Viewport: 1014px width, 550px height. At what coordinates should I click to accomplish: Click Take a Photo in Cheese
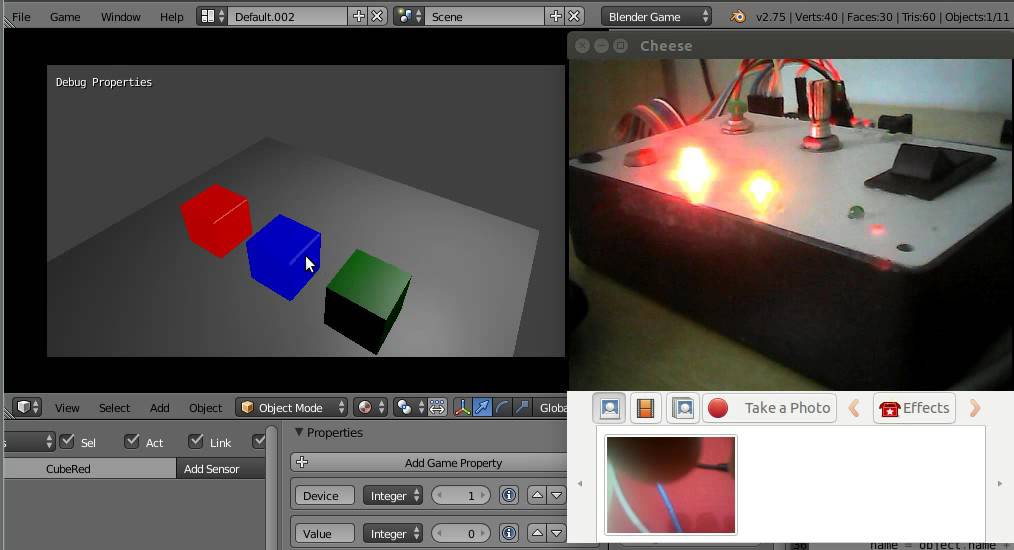coord(770,408)
